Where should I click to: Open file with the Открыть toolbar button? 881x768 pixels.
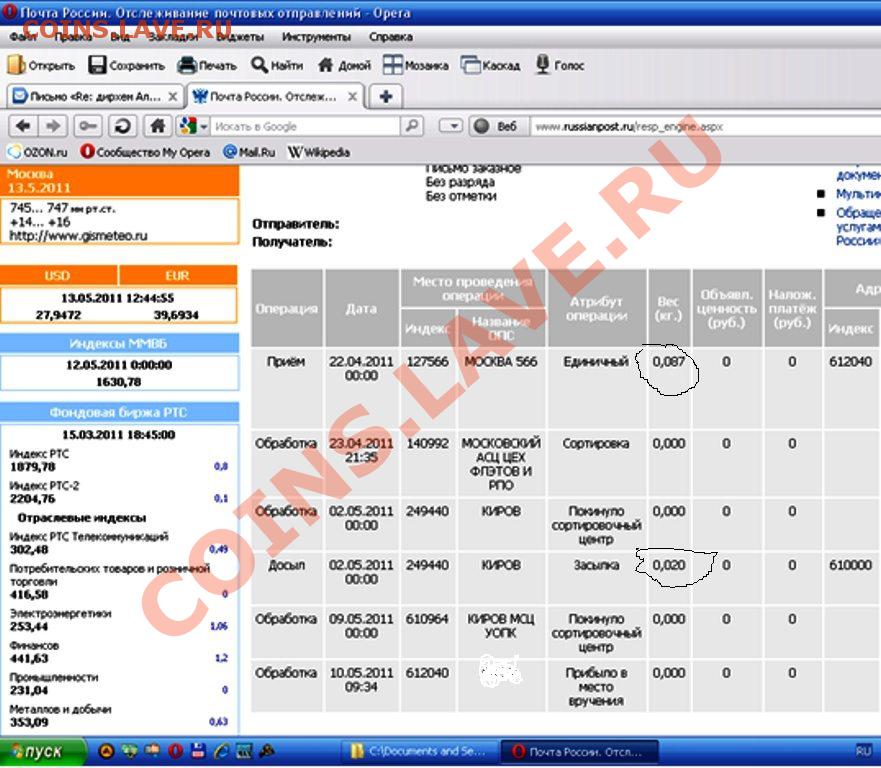coord(41,65)
